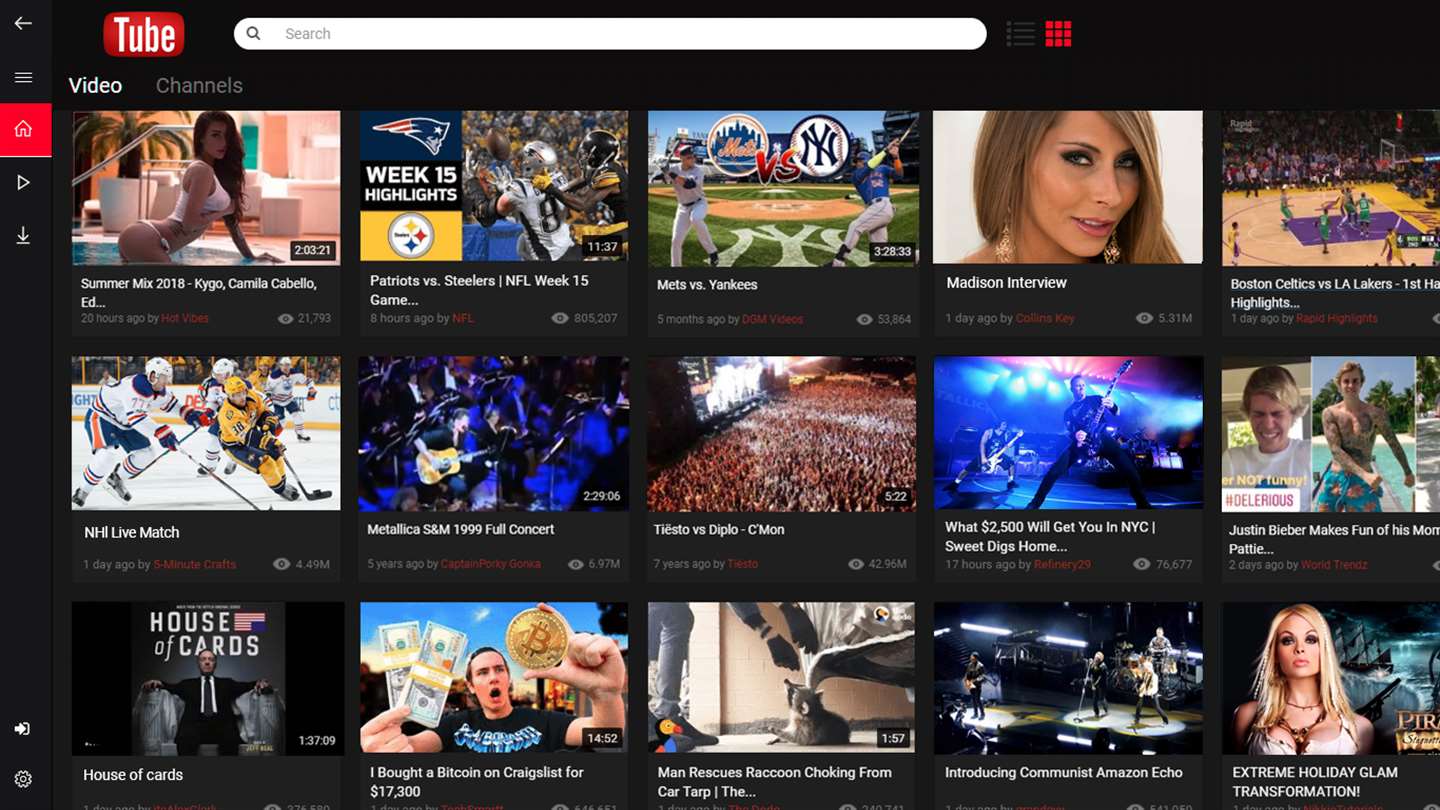Click the Patriots vs. Steelers title text
The image size is (1440, 810).
479,290
